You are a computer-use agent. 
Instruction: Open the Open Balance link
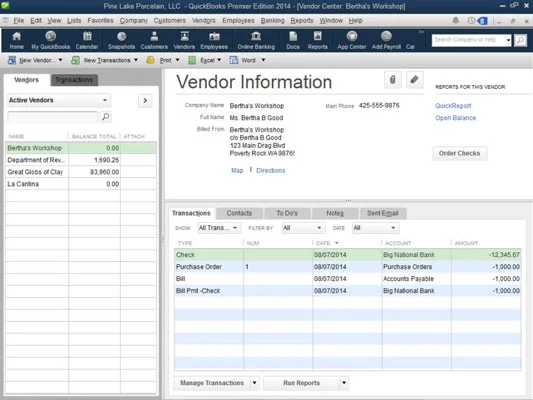click(x=455, y=118)
